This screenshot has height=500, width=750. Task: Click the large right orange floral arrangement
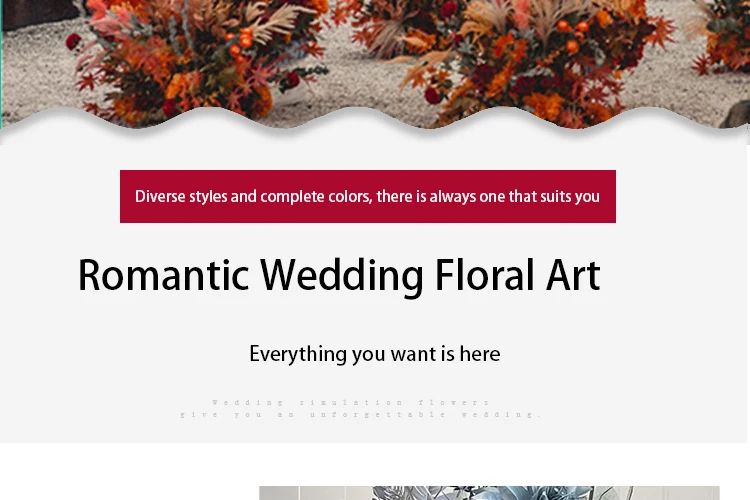536,62
